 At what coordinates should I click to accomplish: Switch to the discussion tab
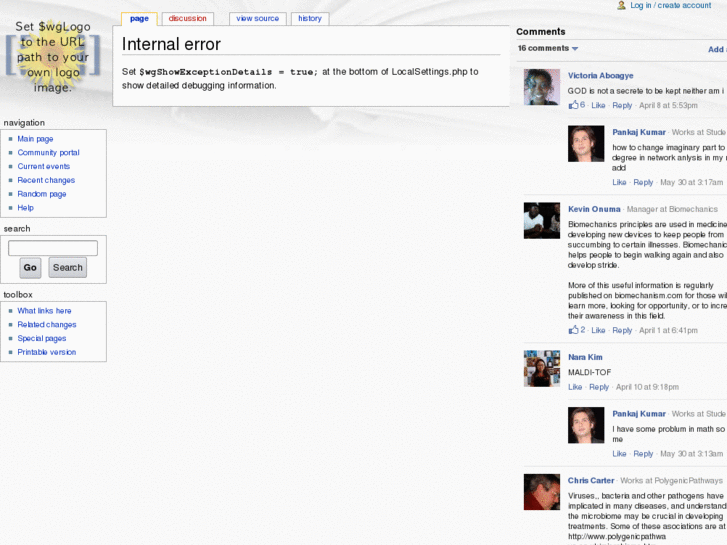pyautogui.click(x=187, y=19)
